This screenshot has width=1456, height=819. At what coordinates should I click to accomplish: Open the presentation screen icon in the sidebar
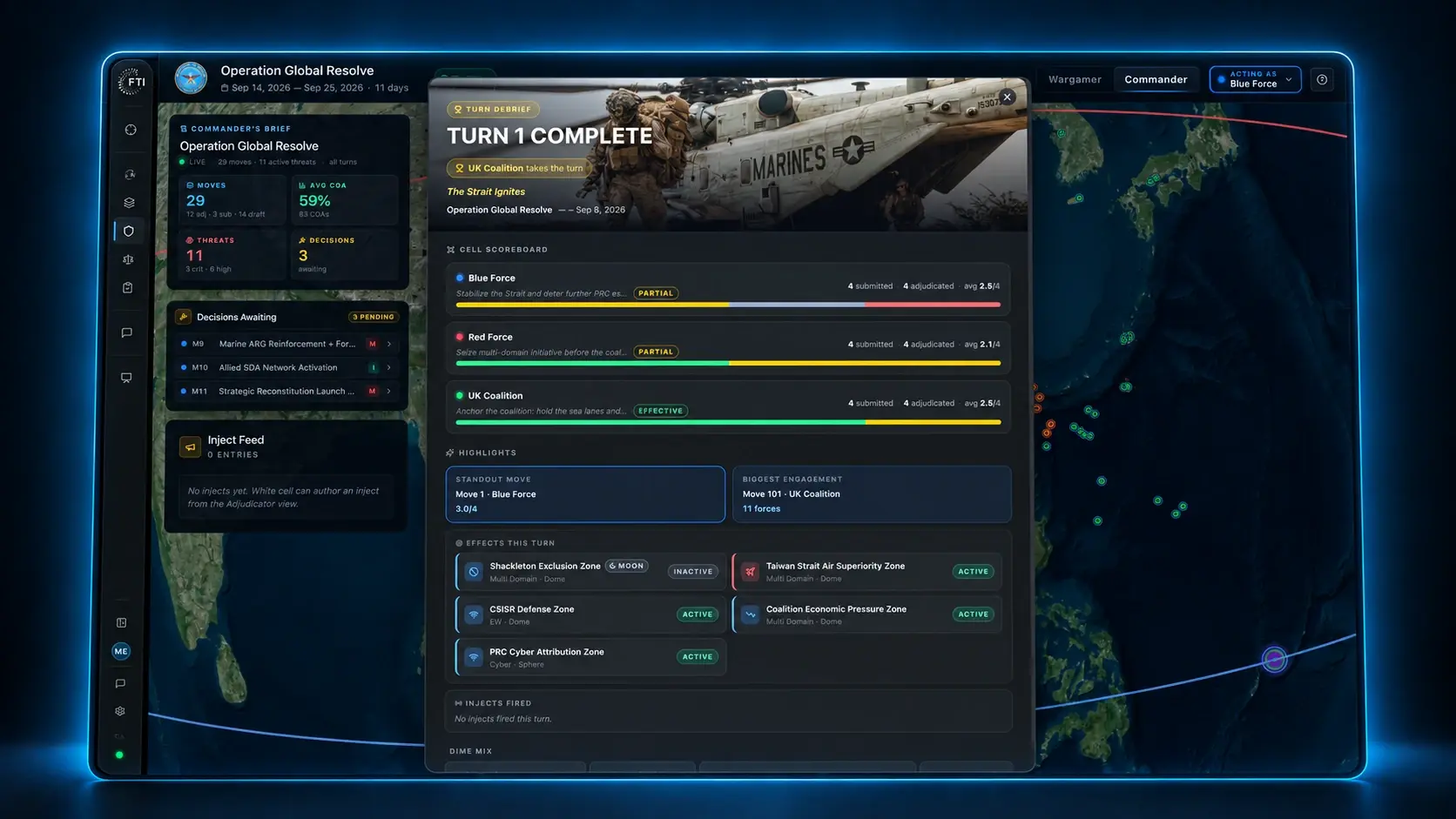[x=126, y=378]
